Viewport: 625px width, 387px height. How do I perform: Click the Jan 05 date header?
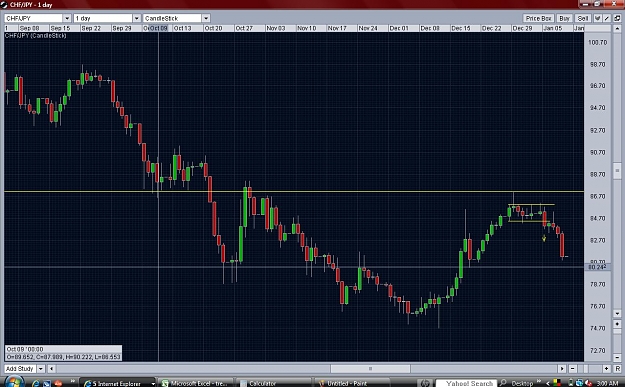(x=552, y=28)
